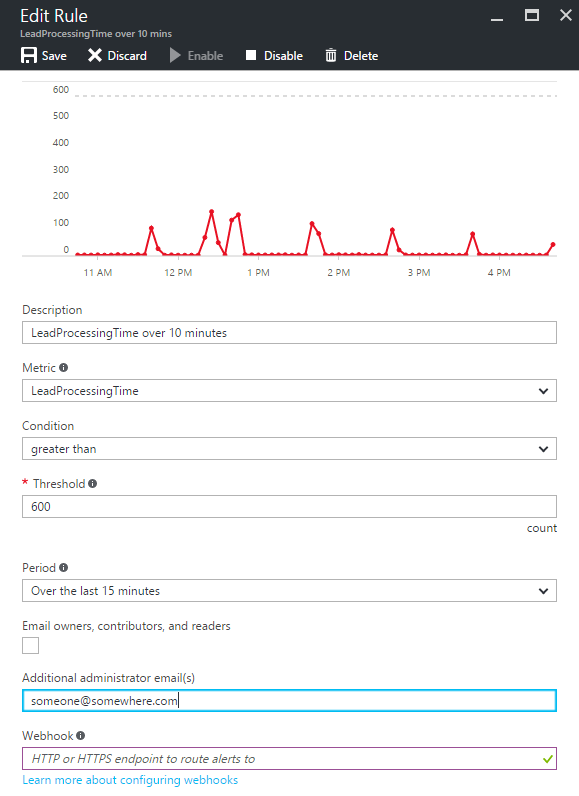
Task: Click the info icon next to Period
Action: tap(63, 568)
